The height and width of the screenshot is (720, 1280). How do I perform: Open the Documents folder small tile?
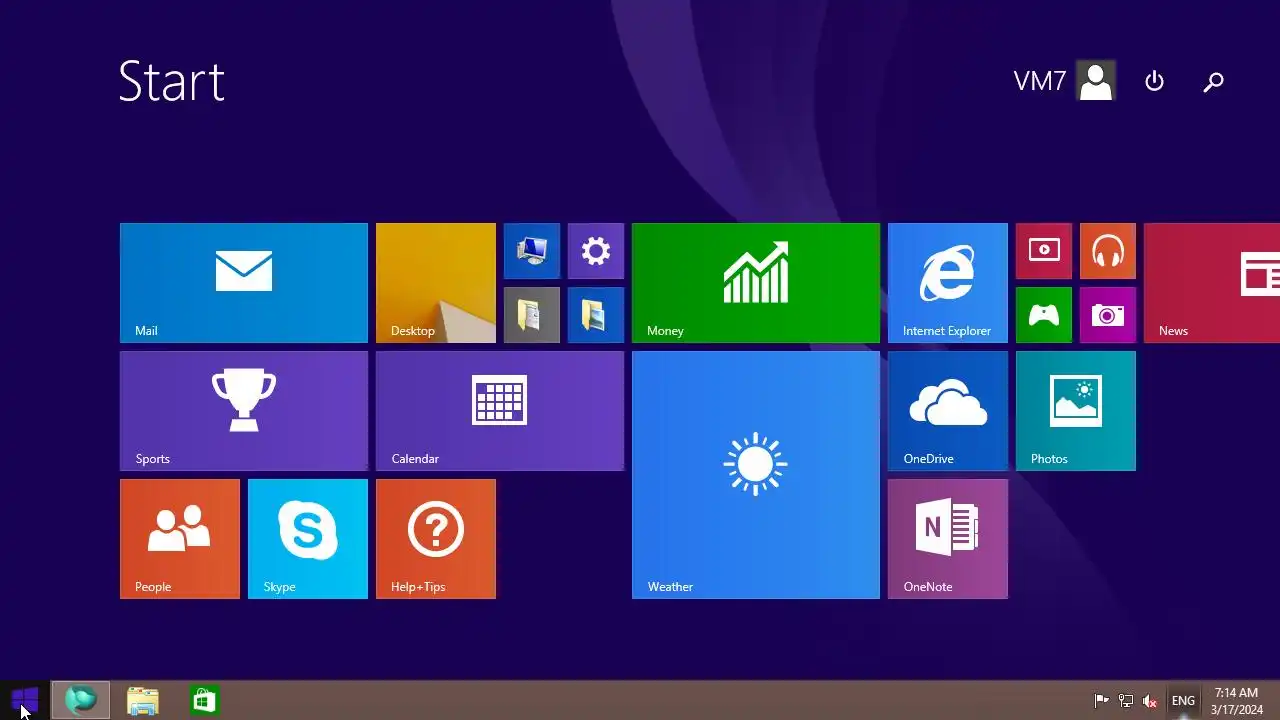pos(532,315)
